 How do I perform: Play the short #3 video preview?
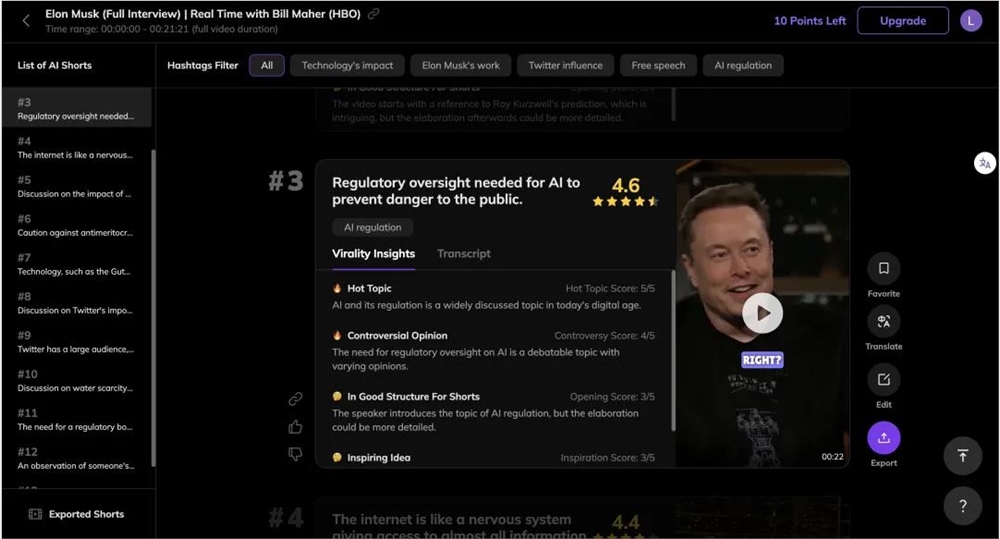(x=762, y=313)
